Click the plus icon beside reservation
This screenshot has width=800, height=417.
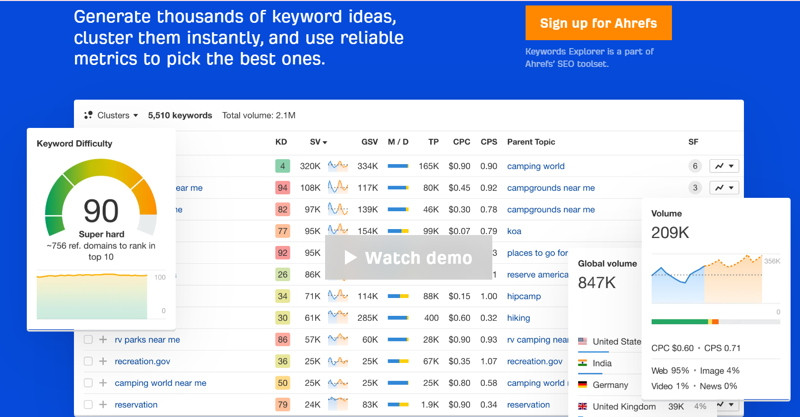point(103,404)
